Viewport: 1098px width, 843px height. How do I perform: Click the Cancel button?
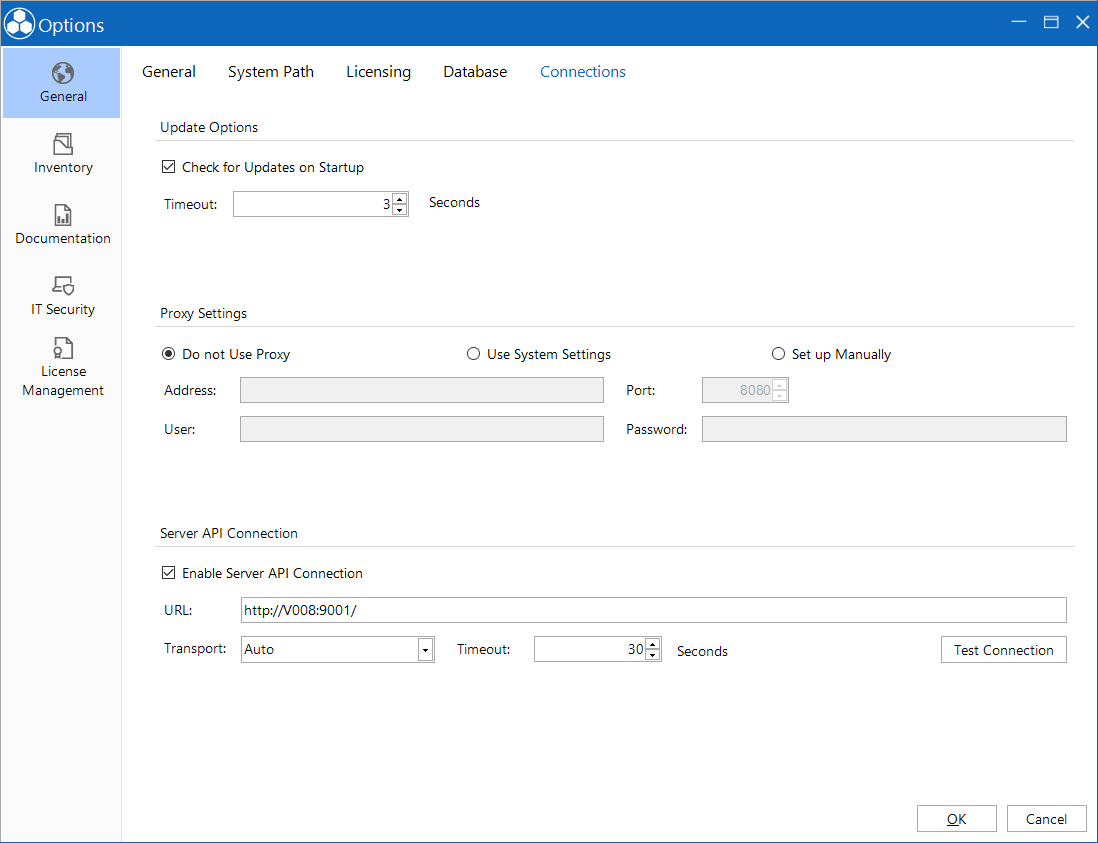(x=1046, y=819)
